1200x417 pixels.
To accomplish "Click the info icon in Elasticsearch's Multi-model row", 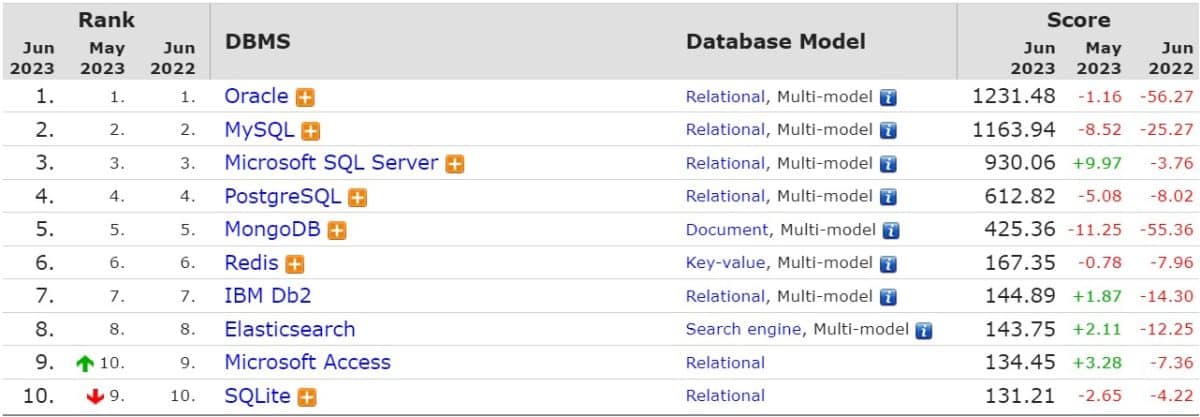I will pyautogui.click(x=924, y=330).
